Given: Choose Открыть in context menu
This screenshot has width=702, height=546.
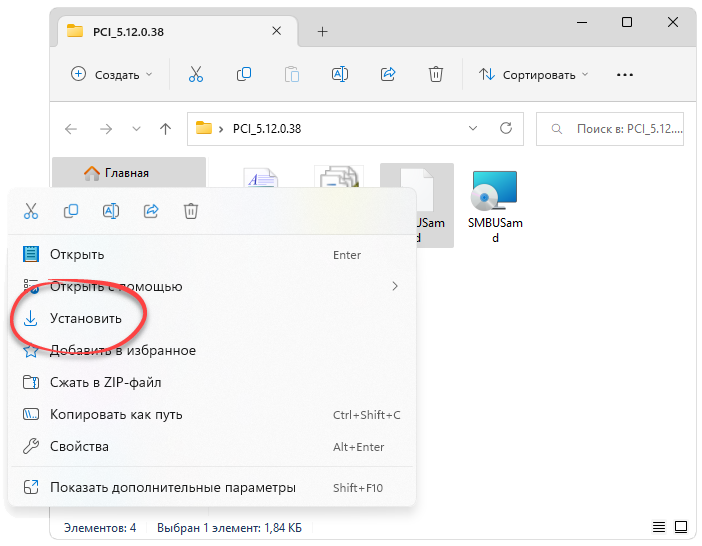Looking at the screenshot, I should click(212, 255).
